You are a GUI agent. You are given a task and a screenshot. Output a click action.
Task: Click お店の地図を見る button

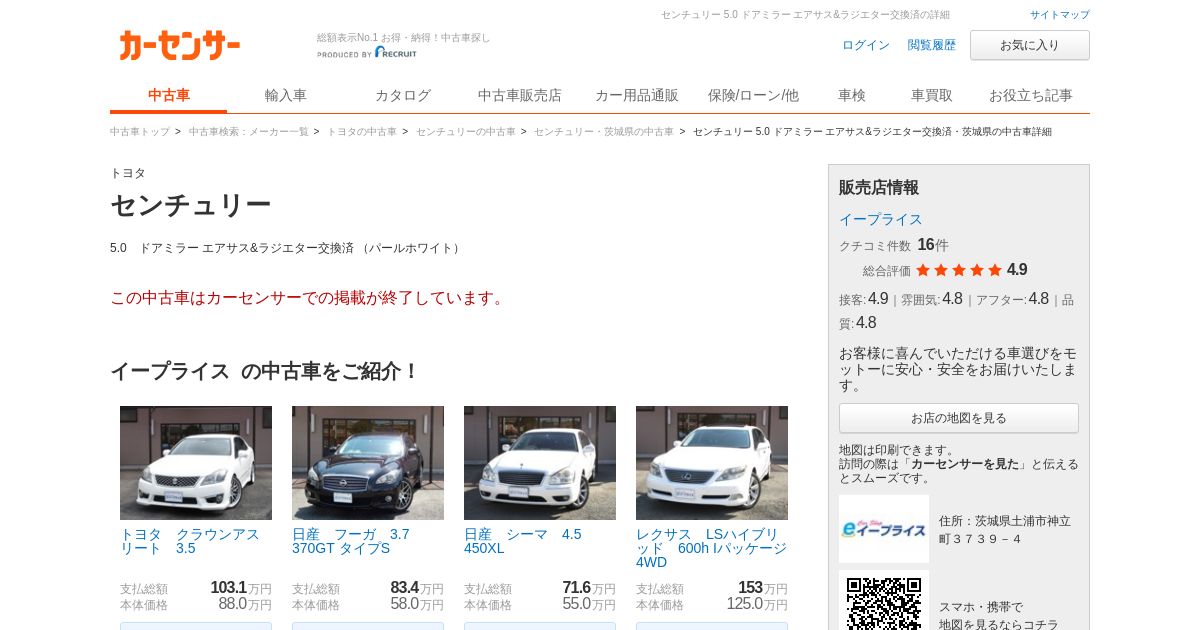(959, 418)
